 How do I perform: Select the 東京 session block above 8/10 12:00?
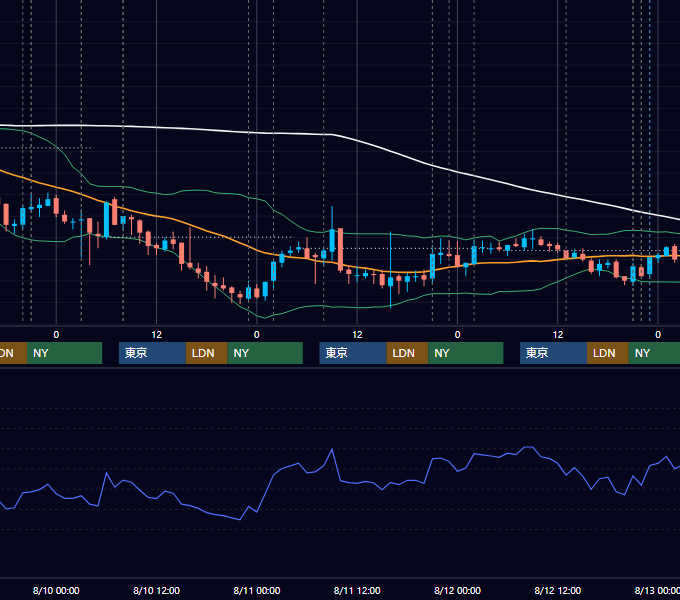pos(152,353)
